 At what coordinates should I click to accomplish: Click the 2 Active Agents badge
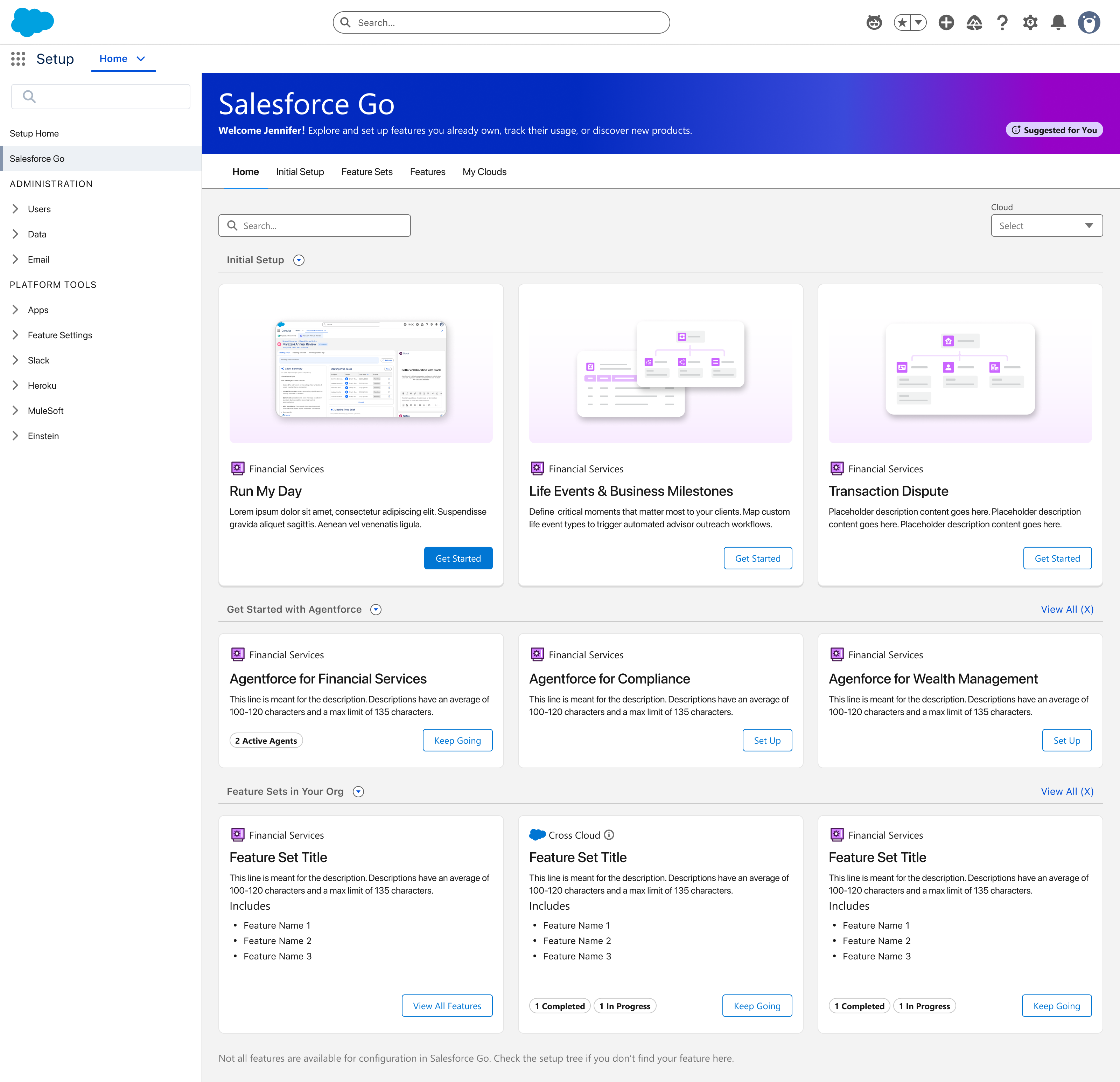tap(266, 741)
